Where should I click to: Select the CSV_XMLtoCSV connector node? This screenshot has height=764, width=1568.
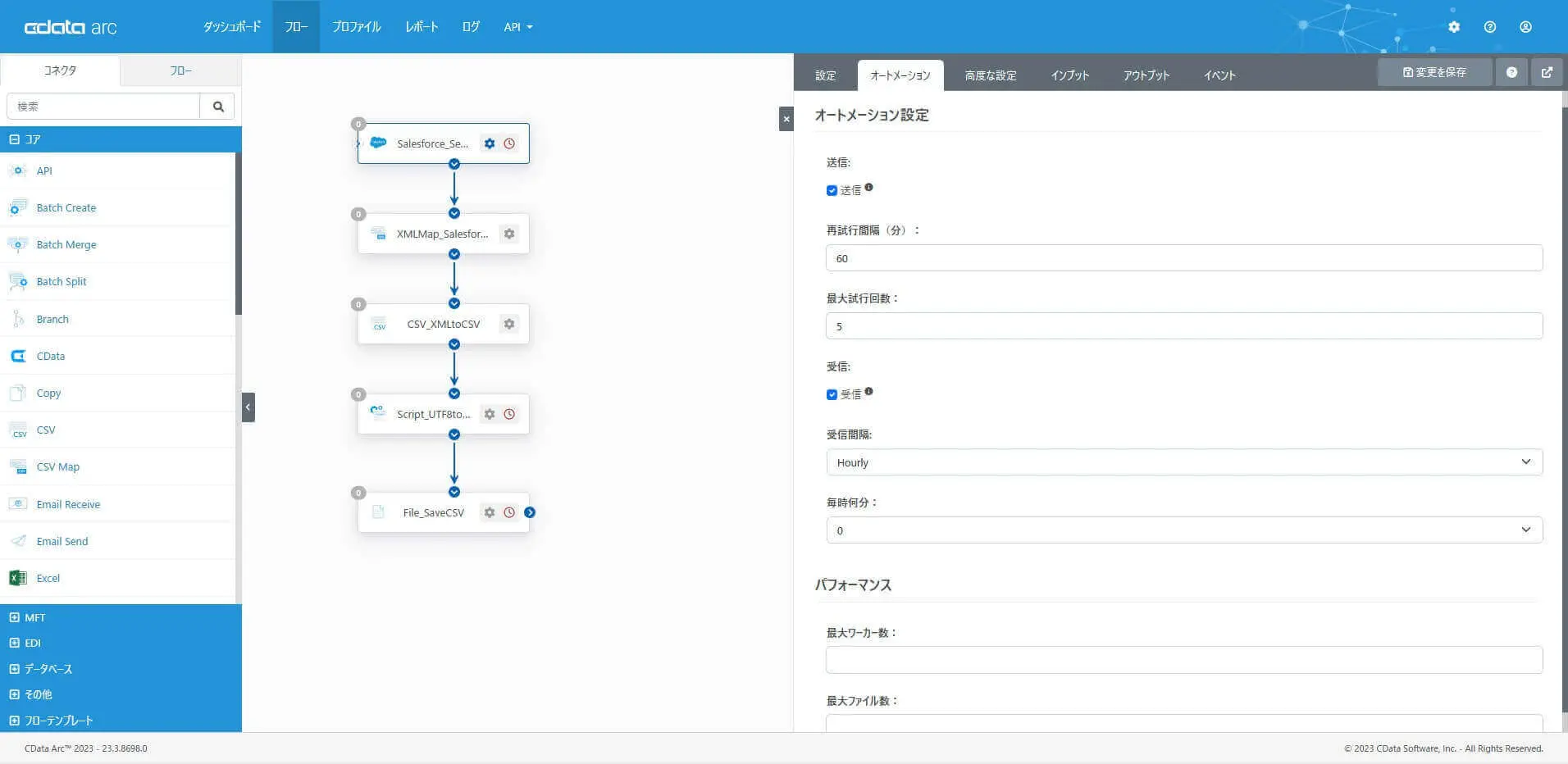point(444,324)
